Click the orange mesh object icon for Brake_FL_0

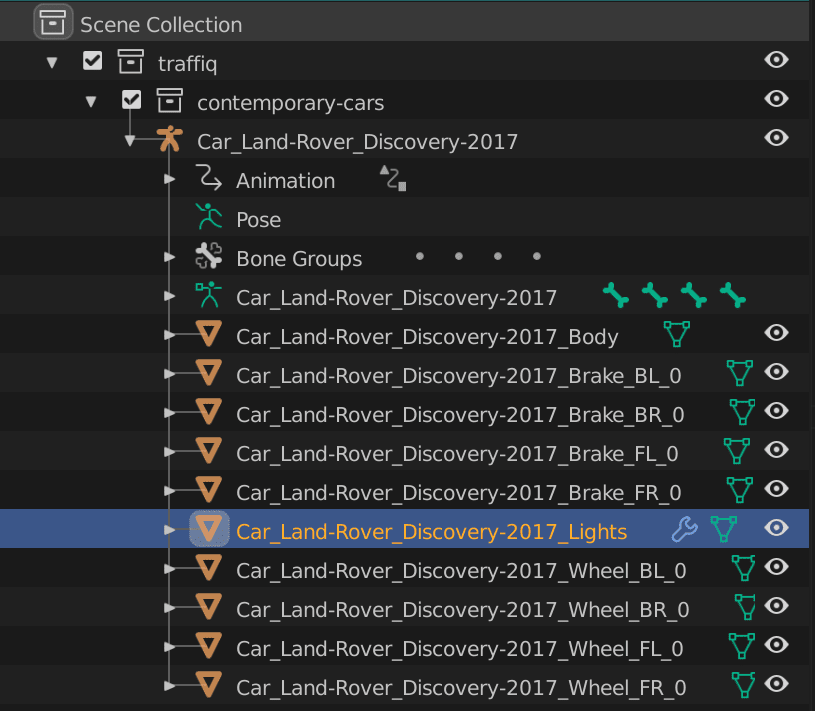(208, 451)
